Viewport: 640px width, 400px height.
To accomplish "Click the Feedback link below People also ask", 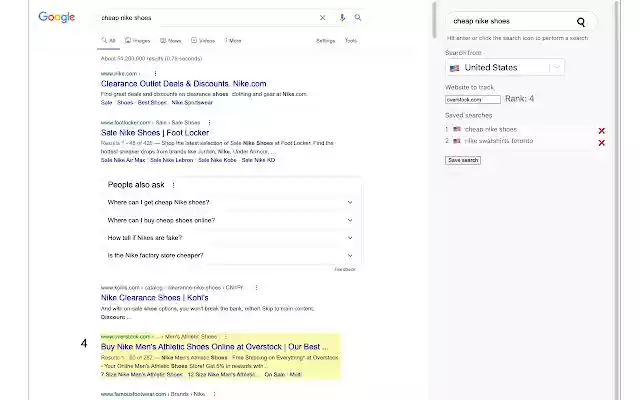I will coord(345,269).
